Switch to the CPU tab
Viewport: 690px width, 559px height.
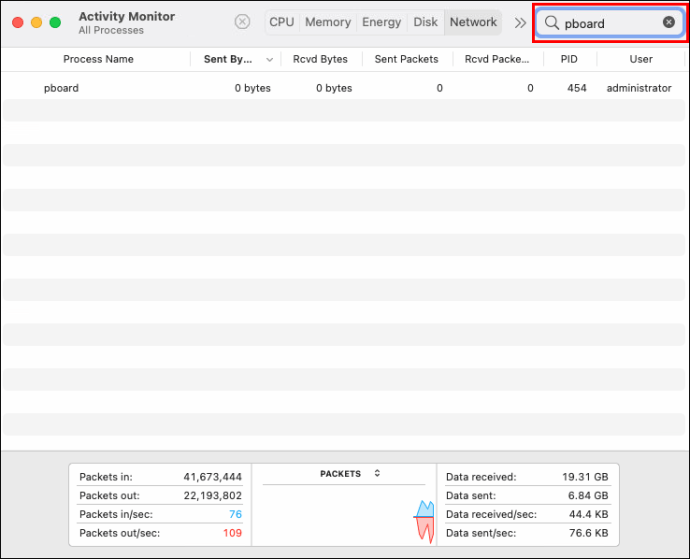[282, 22]
